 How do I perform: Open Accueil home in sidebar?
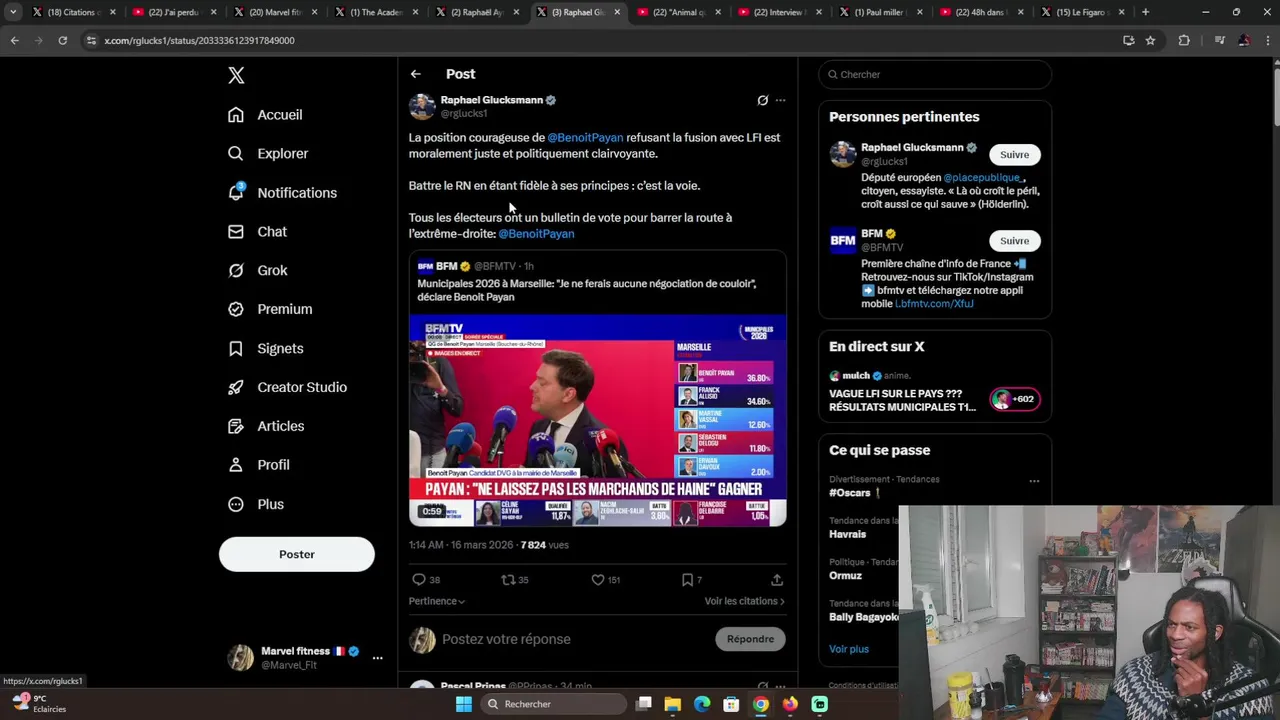(265, 115)
